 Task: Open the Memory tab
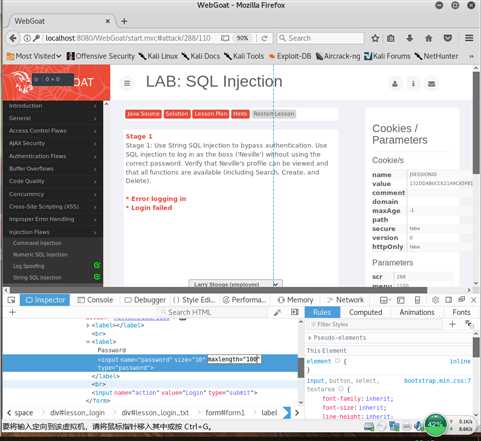(x=295, y=300)
